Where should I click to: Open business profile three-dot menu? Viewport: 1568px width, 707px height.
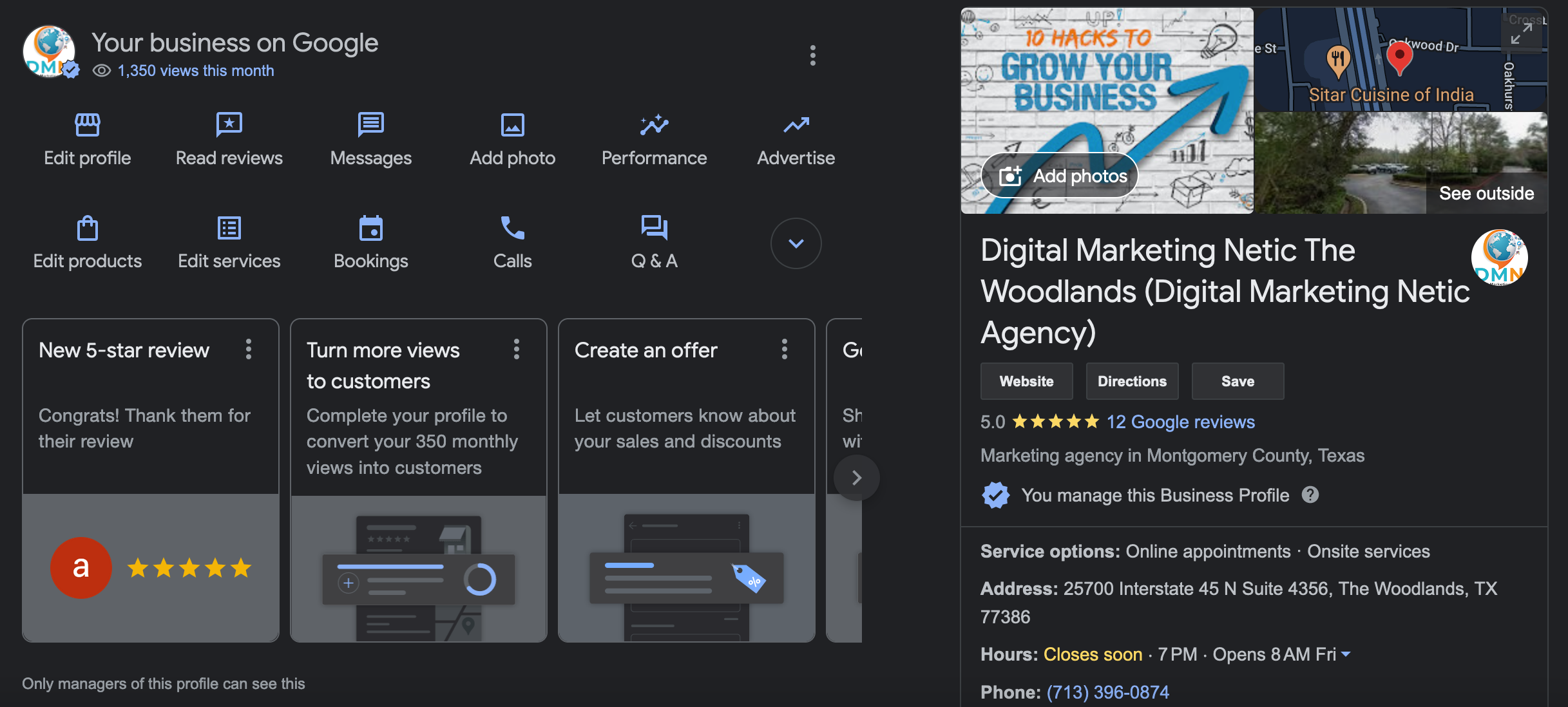[813, 55]
